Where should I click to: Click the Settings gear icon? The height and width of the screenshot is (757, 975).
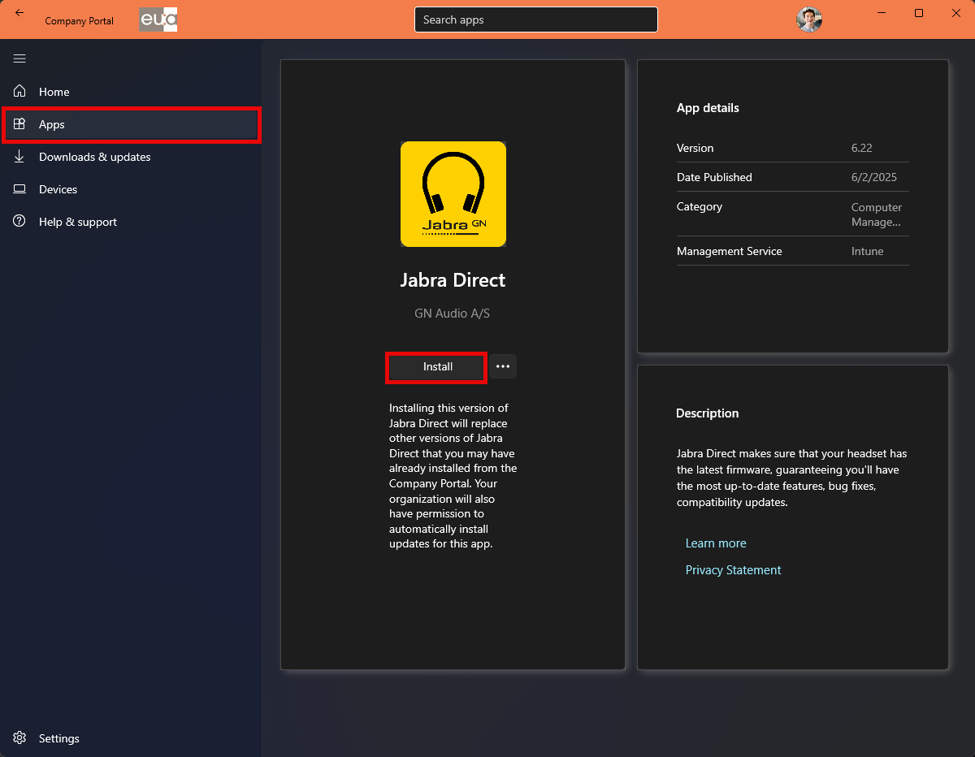(19, 738)
